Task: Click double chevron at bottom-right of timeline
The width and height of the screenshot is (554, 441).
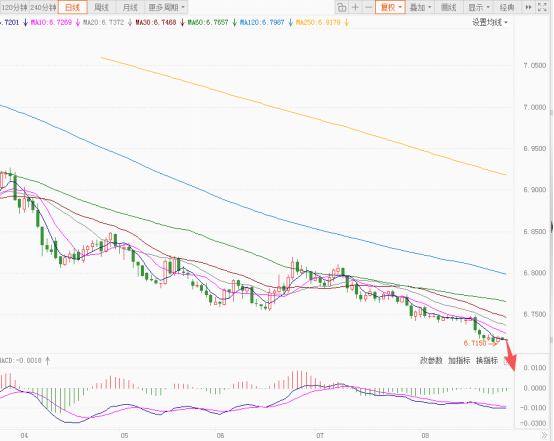Action: pos(544,435)
